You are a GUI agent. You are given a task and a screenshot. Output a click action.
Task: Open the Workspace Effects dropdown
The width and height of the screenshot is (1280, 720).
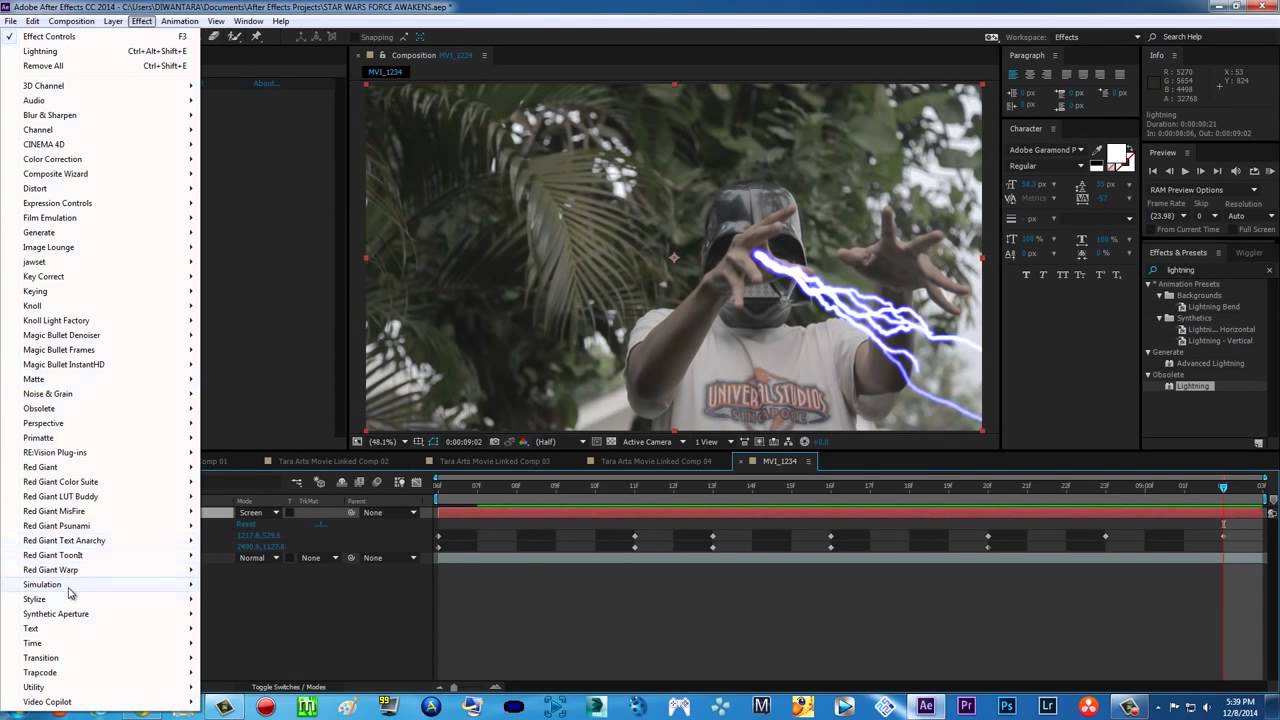point(1097,37)
